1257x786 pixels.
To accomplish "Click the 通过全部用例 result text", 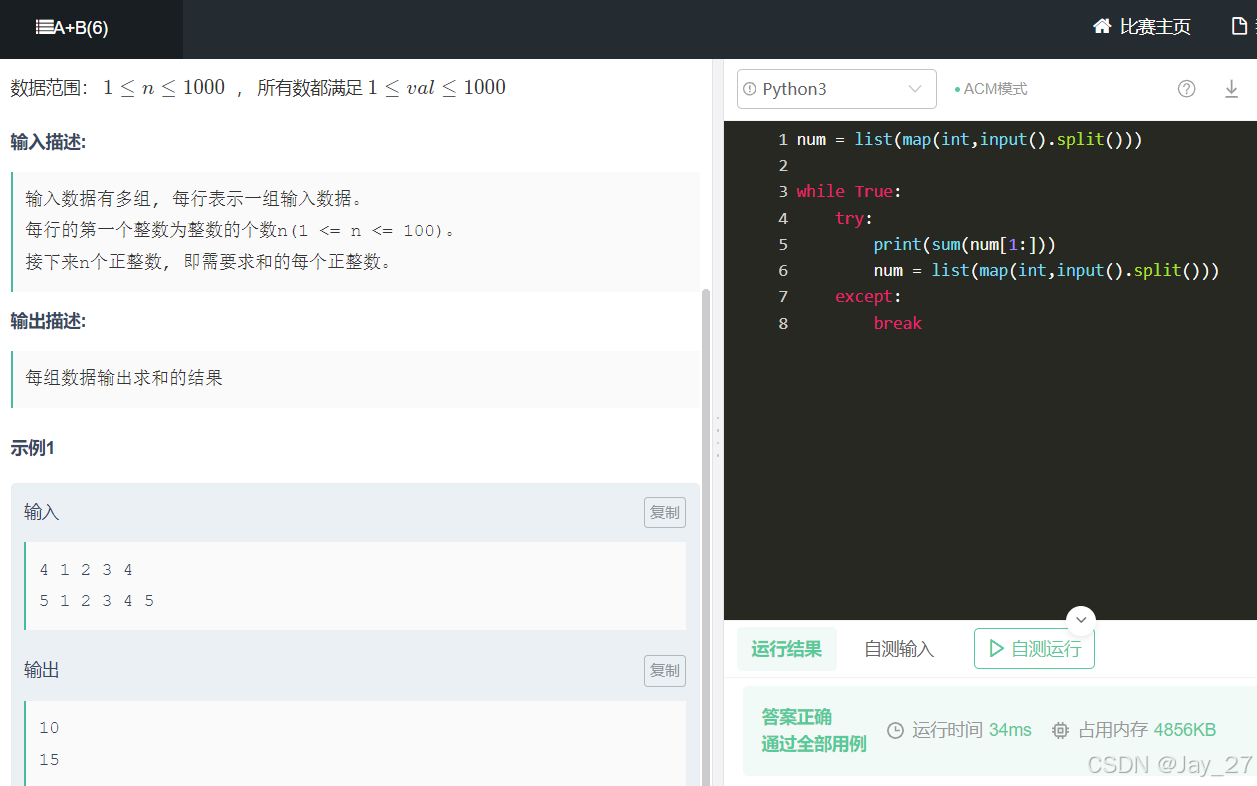I will (814, 744).
